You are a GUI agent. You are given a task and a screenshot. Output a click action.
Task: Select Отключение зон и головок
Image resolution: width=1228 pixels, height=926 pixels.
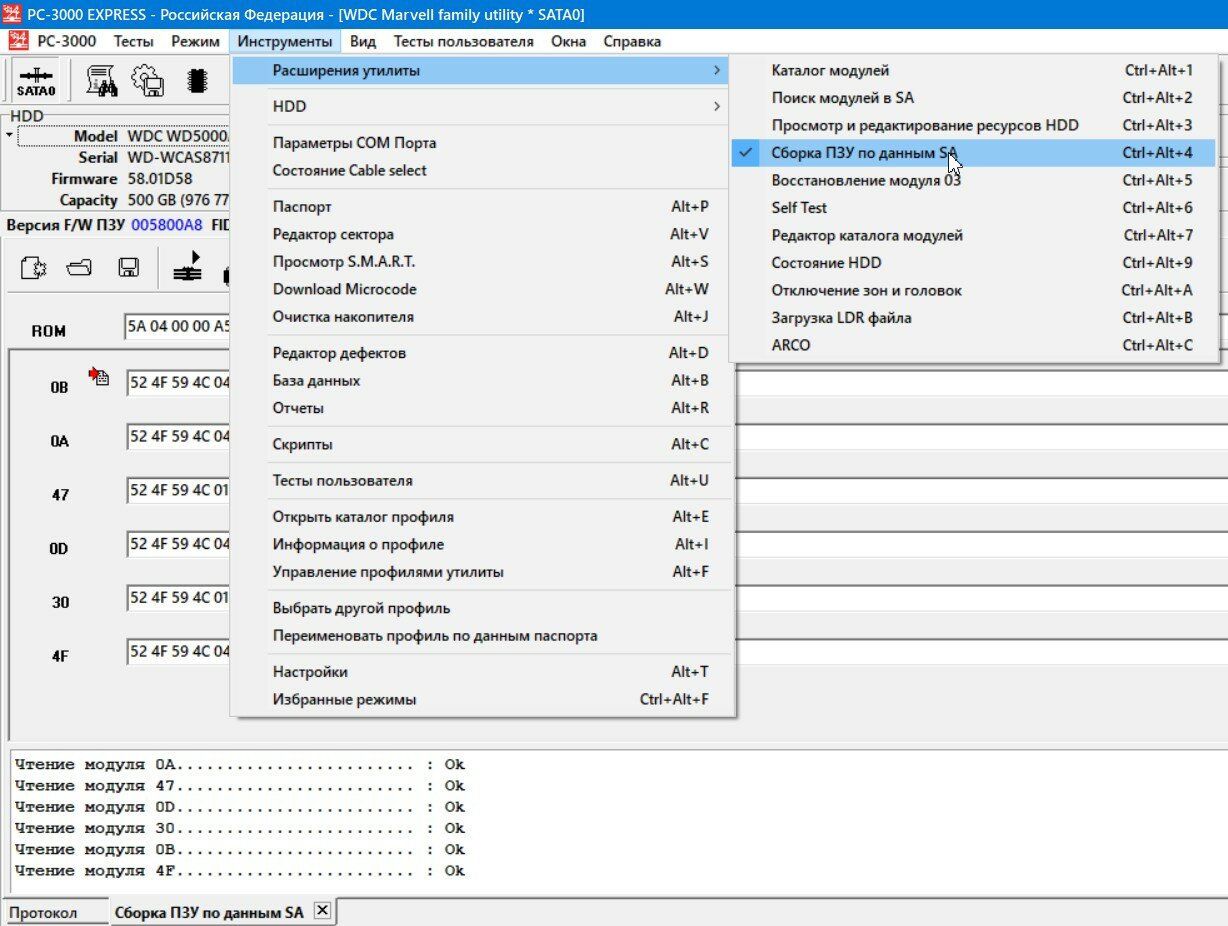(x=973, y=290)
